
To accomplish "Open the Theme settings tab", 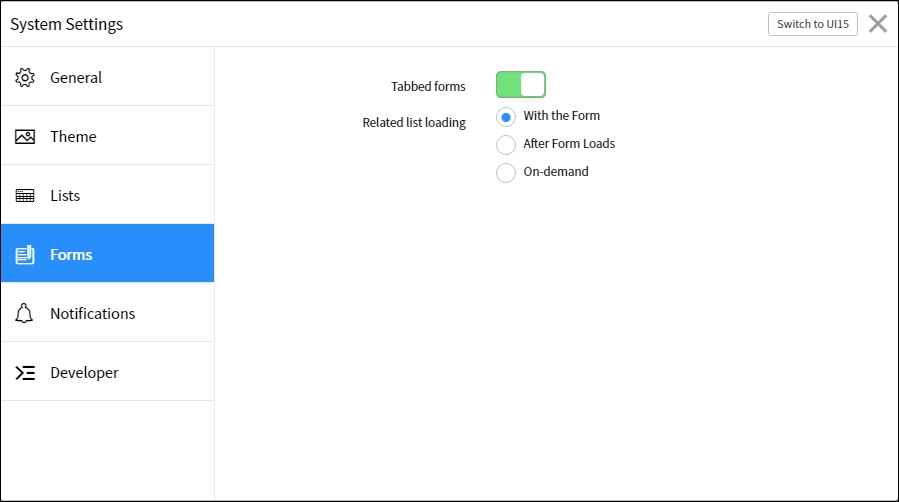I will click(107, 136).
